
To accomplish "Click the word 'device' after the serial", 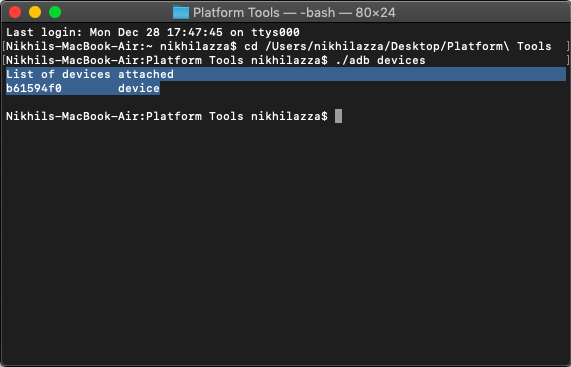I will click(139, 88).
